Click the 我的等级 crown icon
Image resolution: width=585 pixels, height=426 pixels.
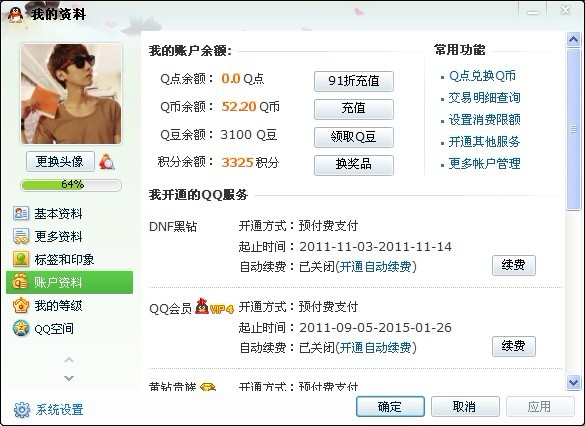(21, 306)
